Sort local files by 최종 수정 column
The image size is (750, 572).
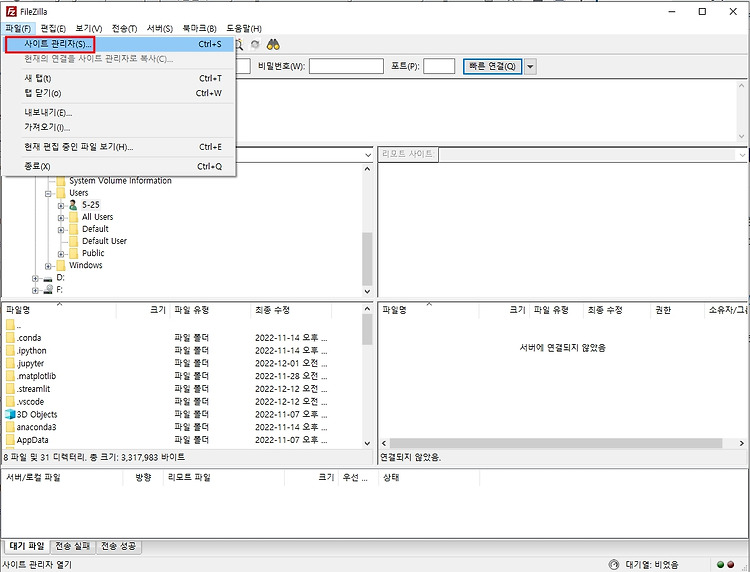[x=291, y=310]
